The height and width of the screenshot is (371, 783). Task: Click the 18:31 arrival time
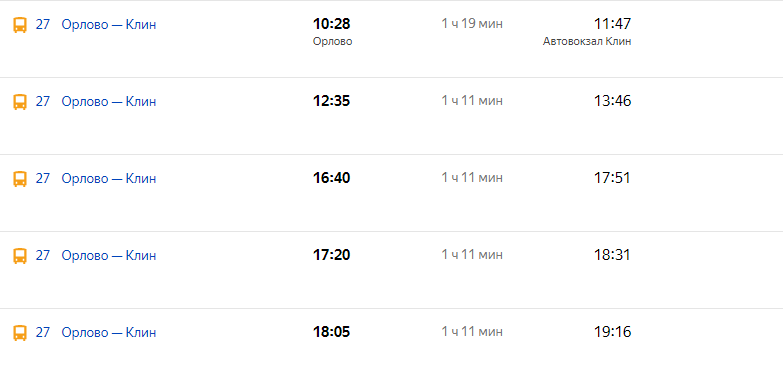612,255
